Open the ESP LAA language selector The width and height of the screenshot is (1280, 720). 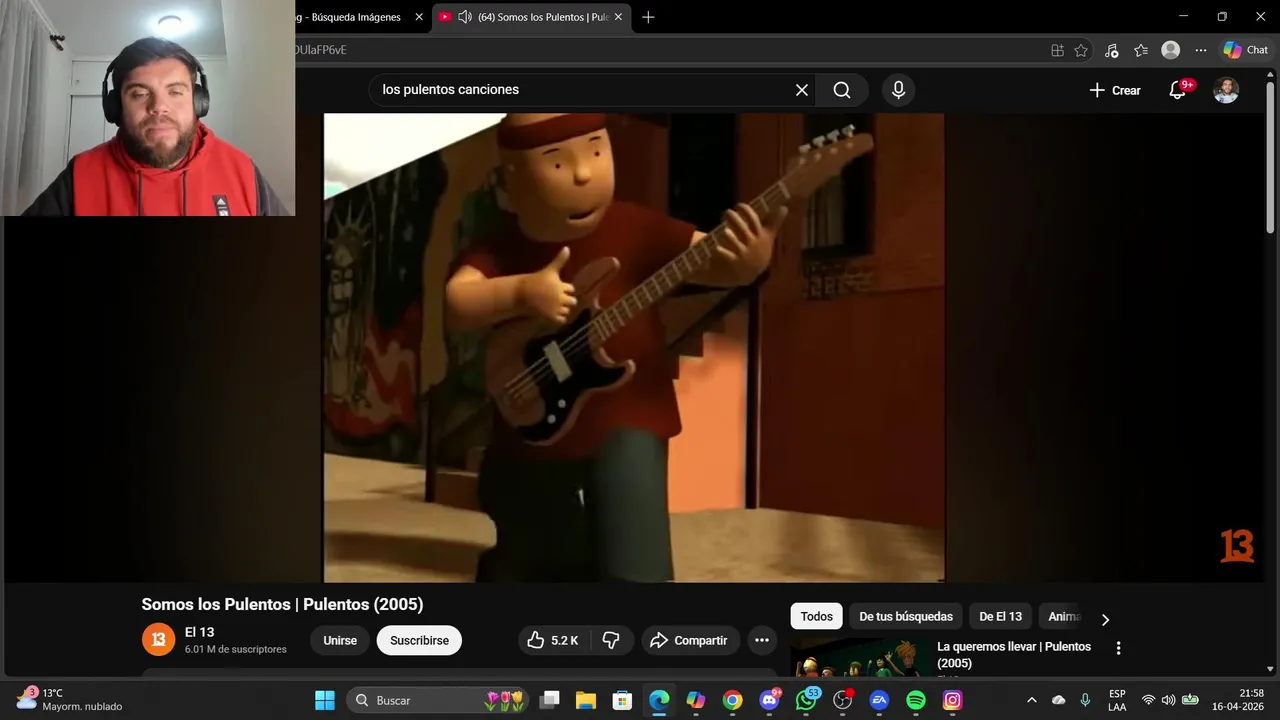click(x=1117, y=700)
